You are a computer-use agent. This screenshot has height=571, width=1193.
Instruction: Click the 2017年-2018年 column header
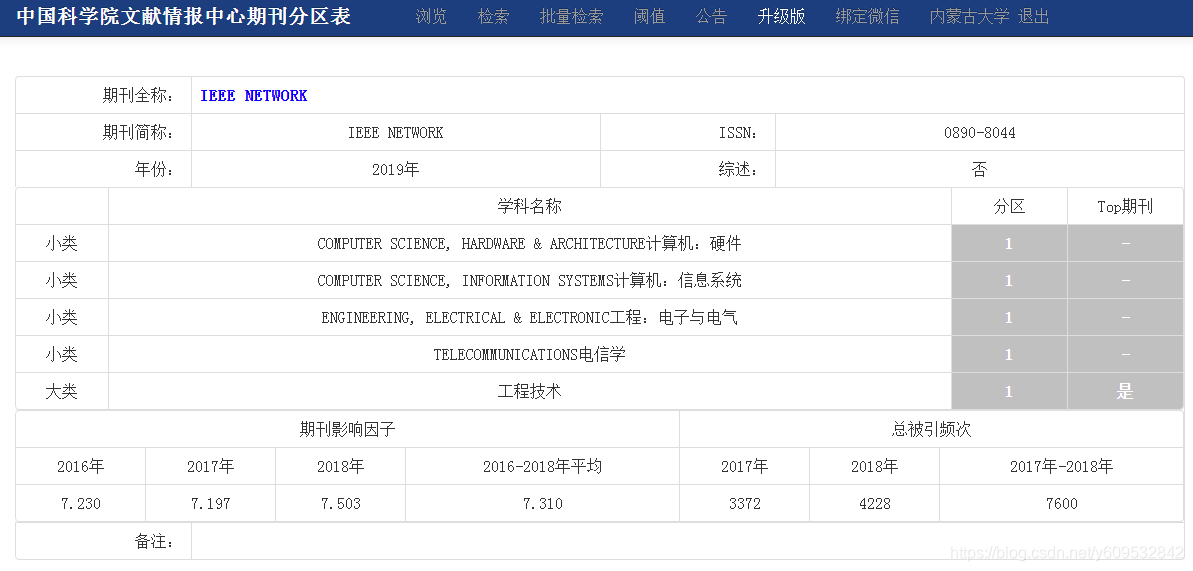1061,466
